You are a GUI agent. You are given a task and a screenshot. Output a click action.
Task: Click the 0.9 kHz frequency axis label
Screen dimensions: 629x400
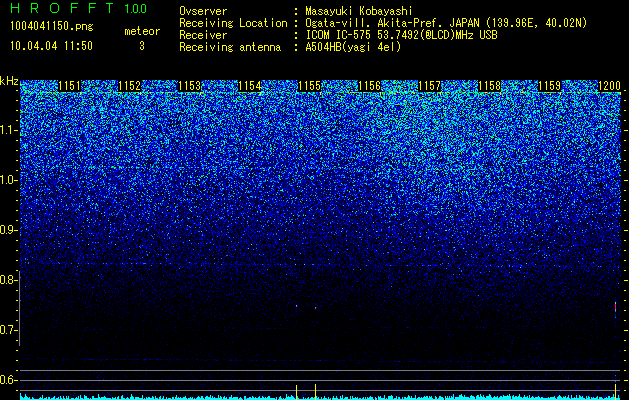click(8, 230)
